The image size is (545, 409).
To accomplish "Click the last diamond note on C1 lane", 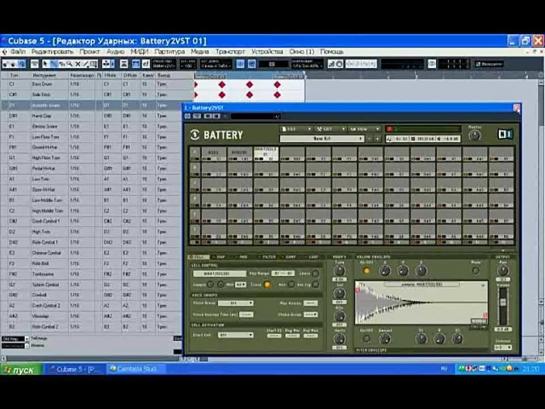I will click(x=277, y=84).
